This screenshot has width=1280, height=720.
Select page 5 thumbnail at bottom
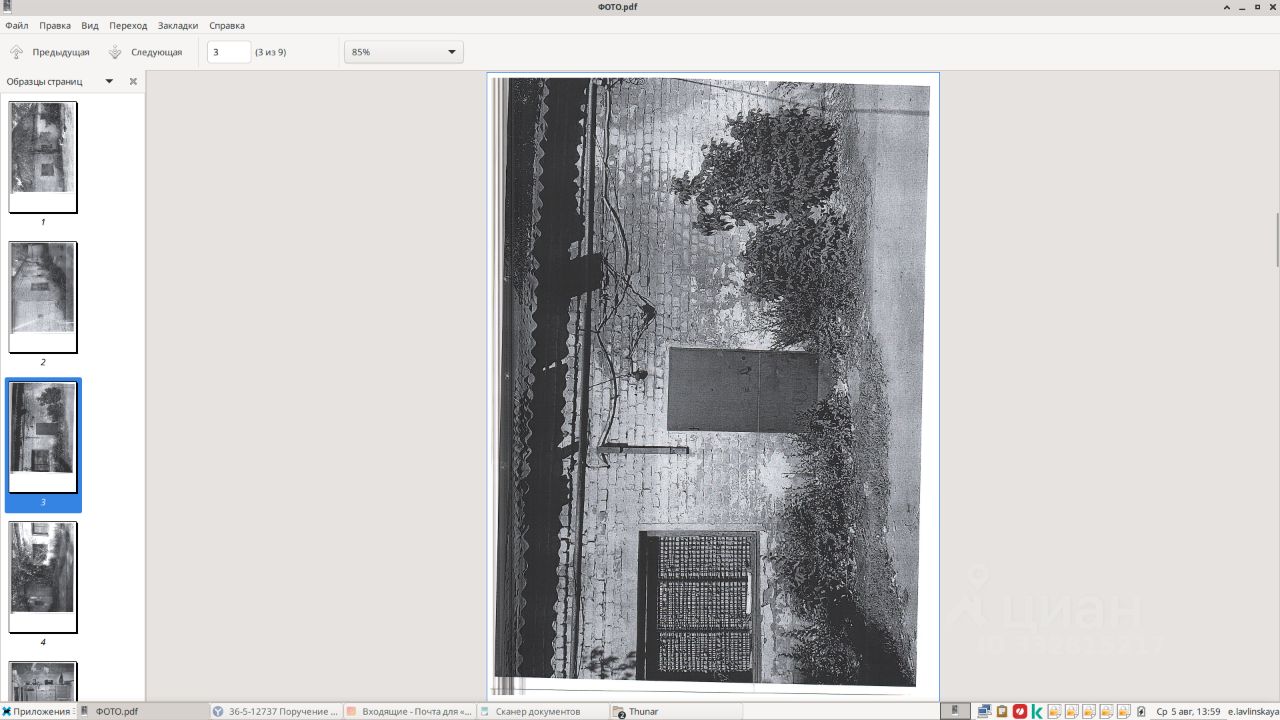[43, 681]
